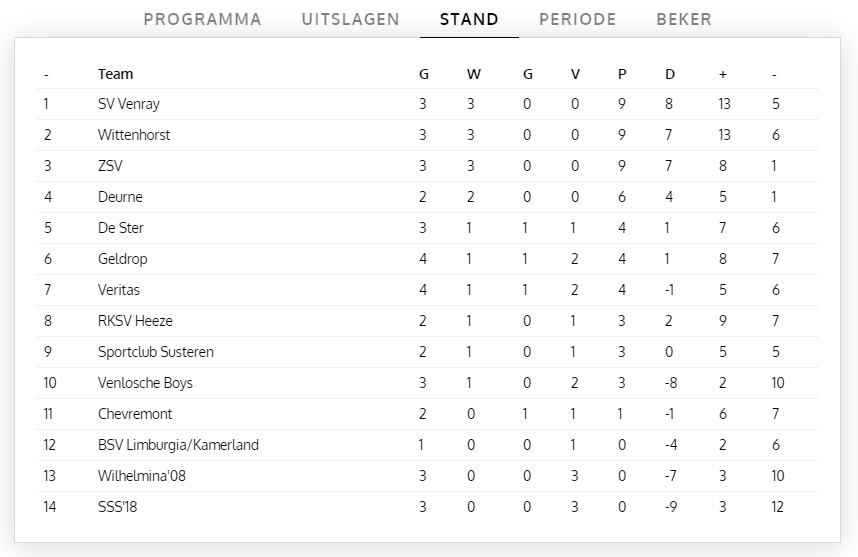
Task: Click Venlosche Boys team name
Action: point(145,383)
